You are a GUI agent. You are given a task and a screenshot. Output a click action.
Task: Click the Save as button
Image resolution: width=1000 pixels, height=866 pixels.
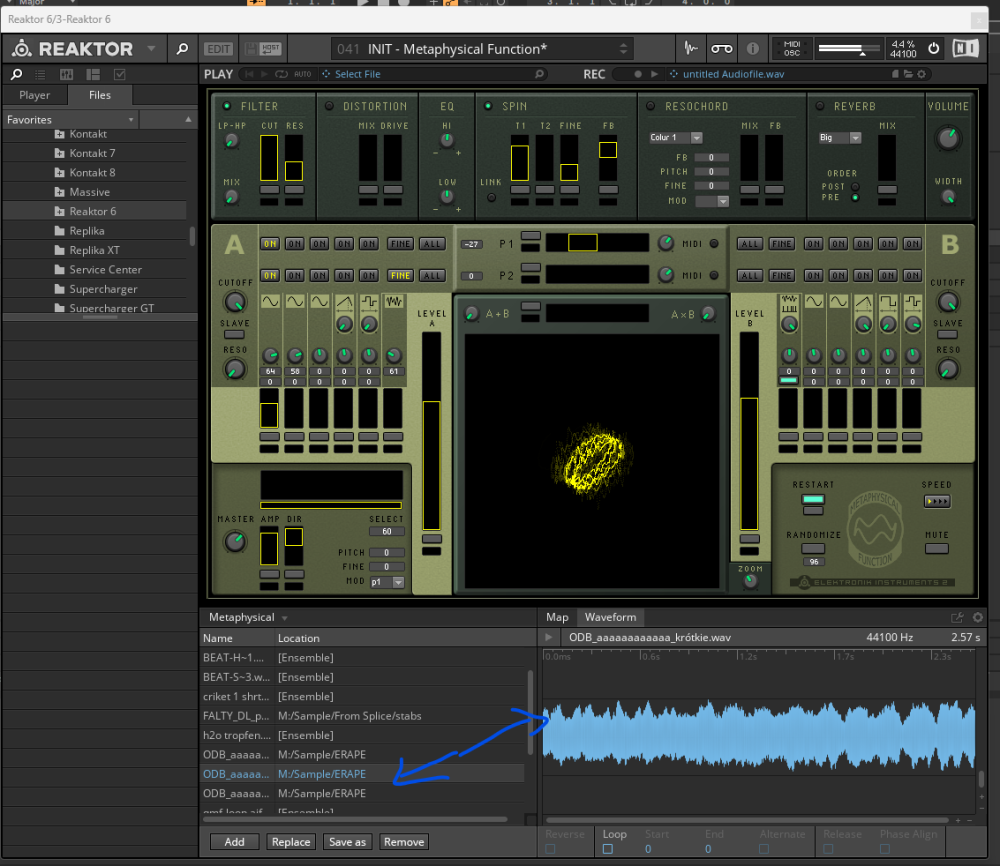pyautogui.click(x=348, y=842)
